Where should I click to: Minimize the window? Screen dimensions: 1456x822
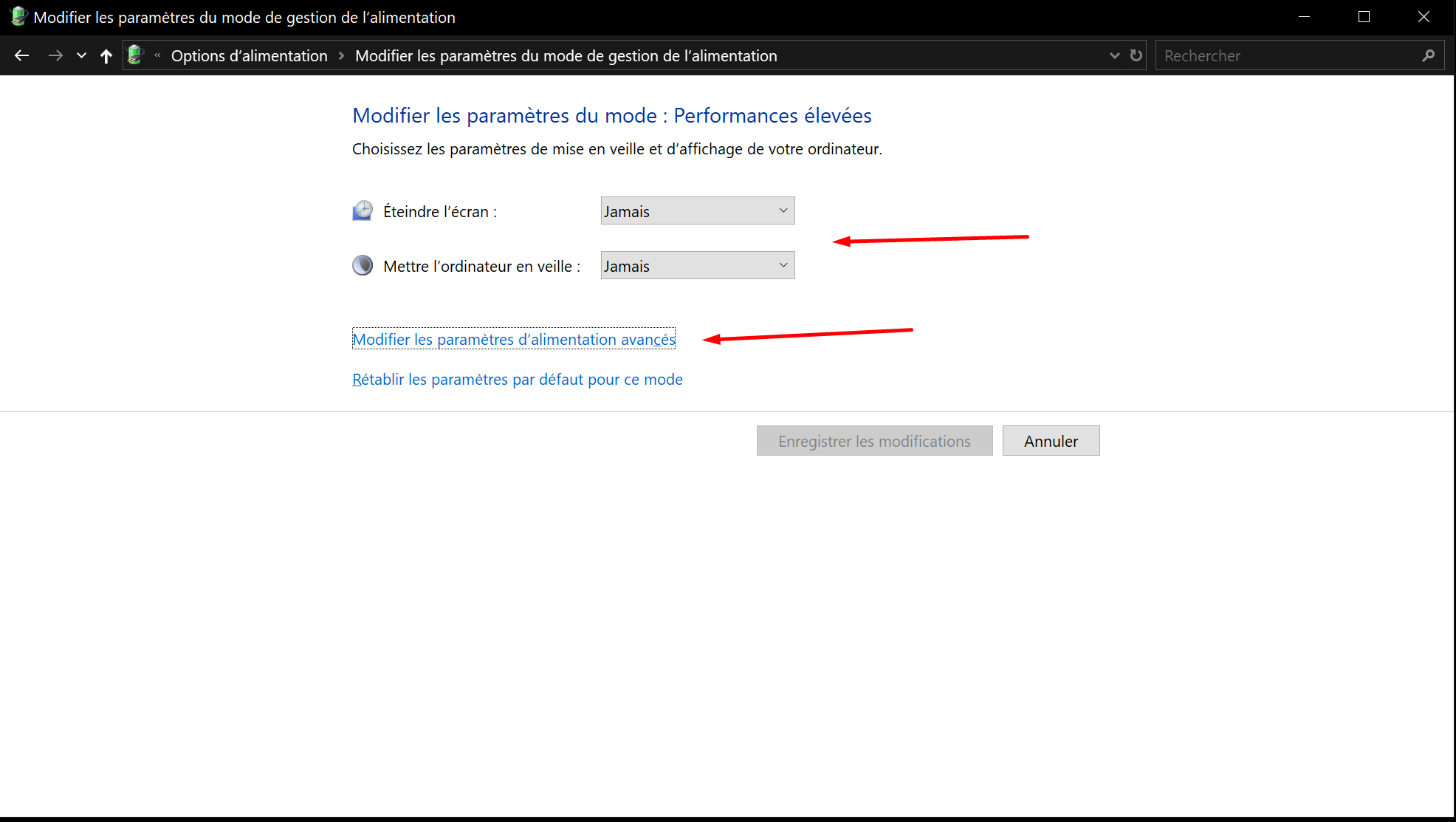tap(1305, 17)
